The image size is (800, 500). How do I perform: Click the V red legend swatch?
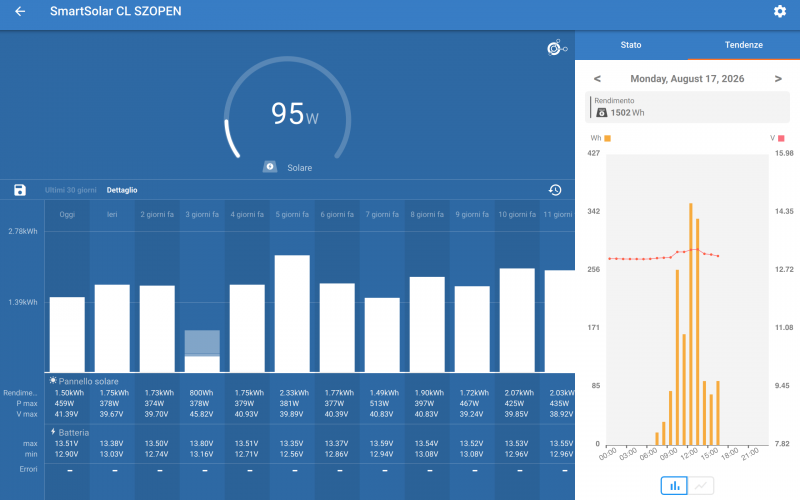781,138
